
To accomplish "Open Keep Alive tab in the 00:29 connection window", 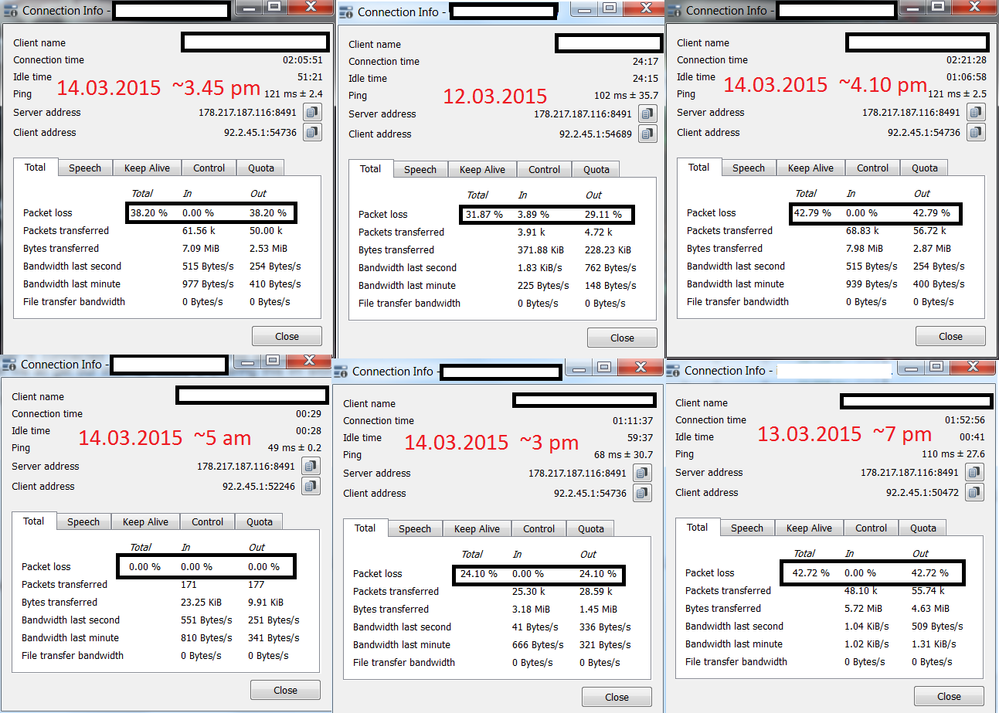I will click(x=145, y=522).
